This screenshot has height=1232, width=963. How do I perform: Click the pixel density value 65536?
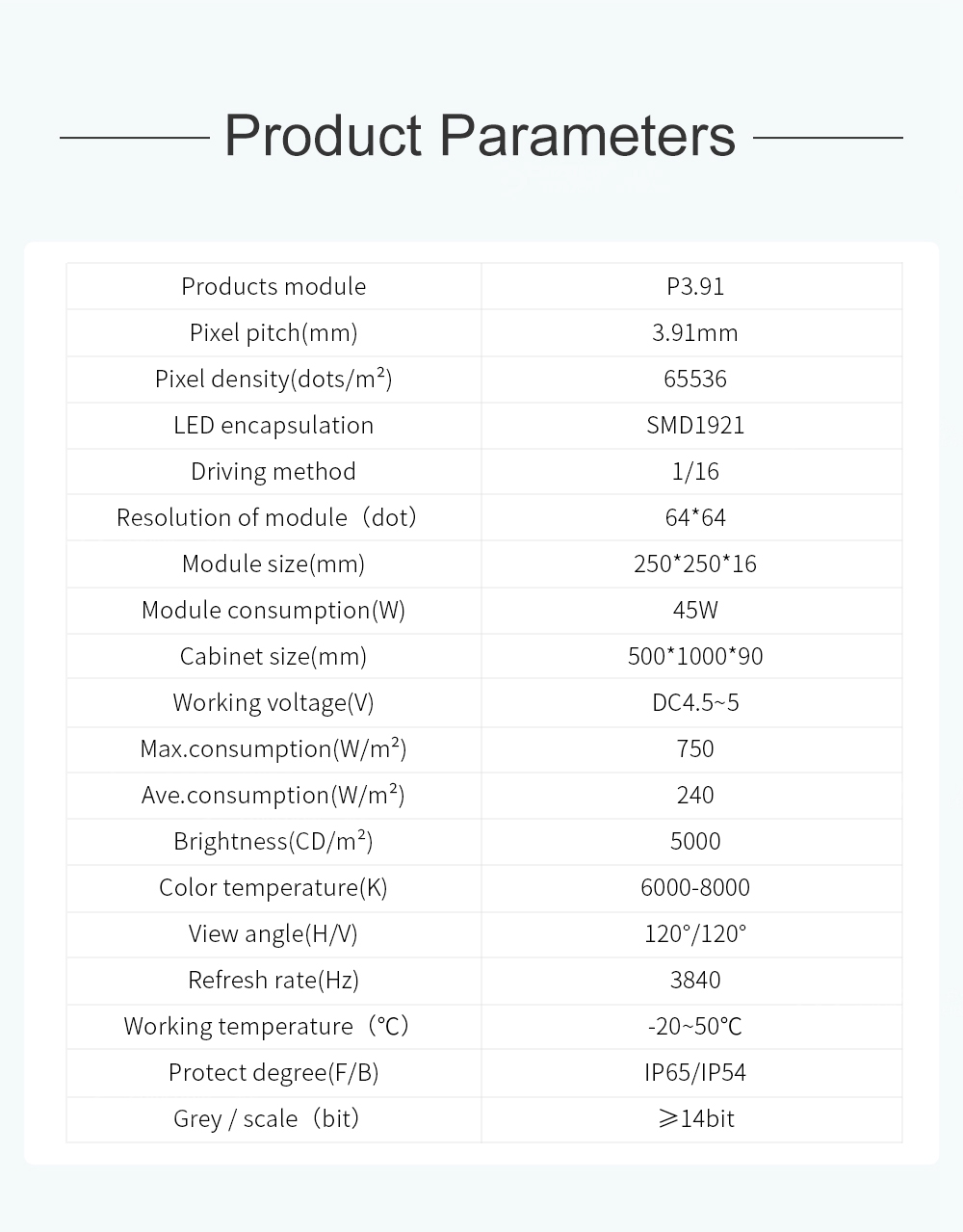(x=694, y=379)
